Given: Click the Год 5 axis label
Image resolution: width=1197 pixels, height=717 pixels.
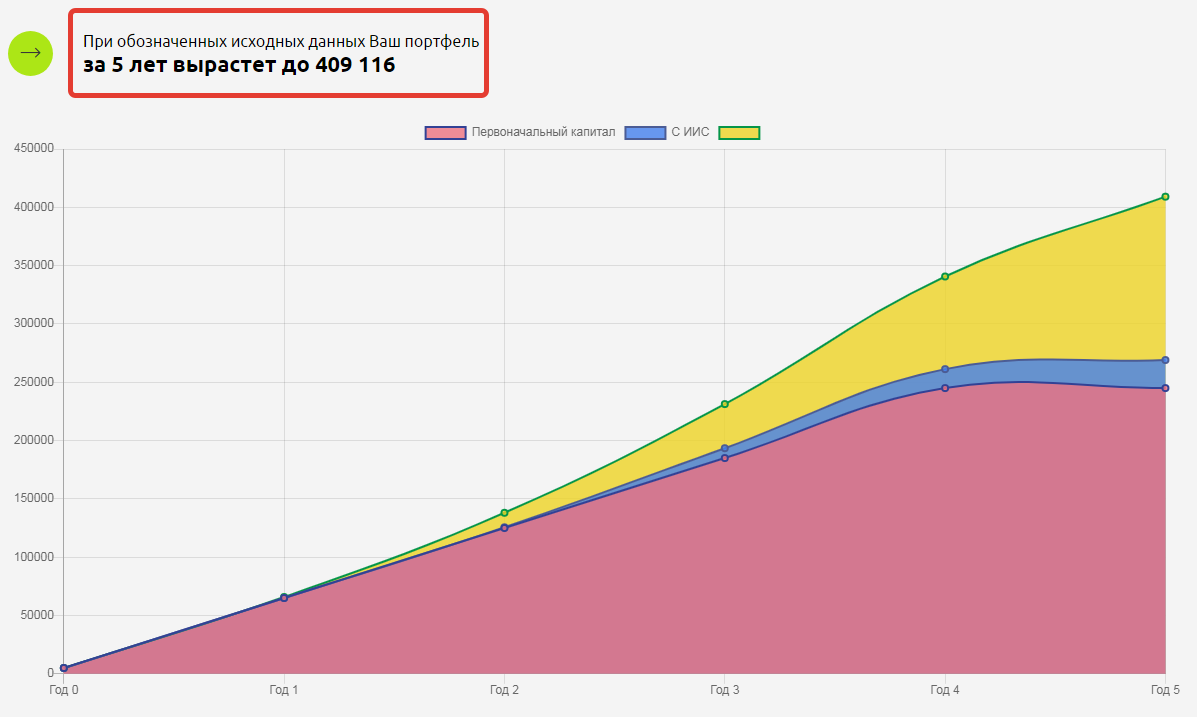Looking at the screenshot, I should pyautogui.click(x=1165, y=690).
